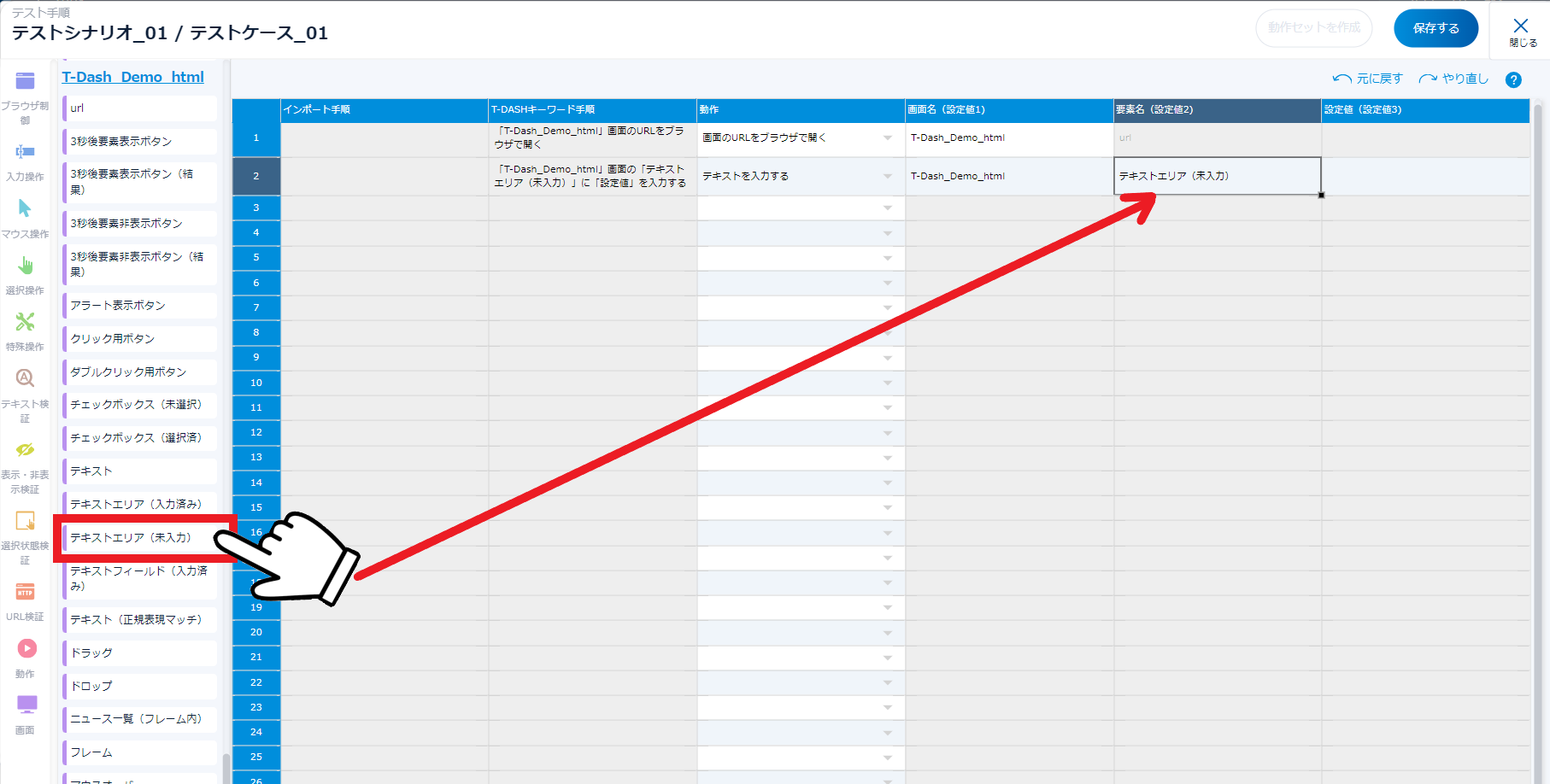1550x784 pixels.
Task: Open the selection operation hand icon
Action: (x=25, y=266)
